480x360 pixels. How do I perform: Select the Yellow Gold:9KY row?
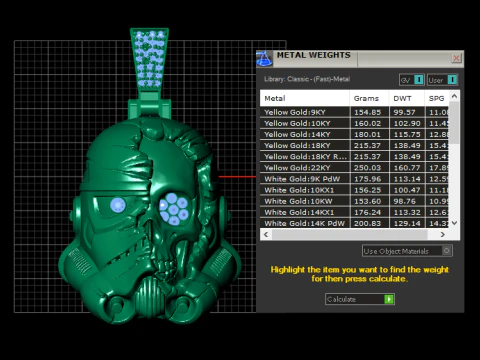[x=354, y=112]
